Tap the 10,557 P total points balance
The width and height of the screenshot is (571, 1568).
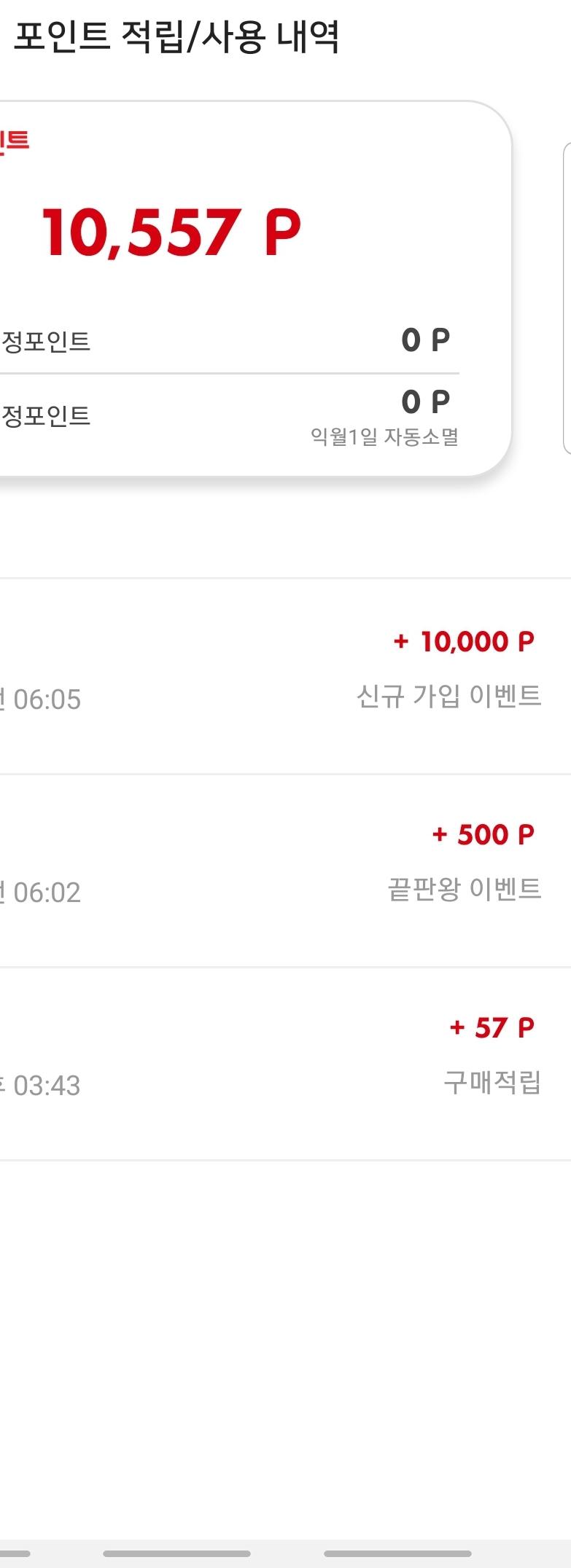click(171, 233)
